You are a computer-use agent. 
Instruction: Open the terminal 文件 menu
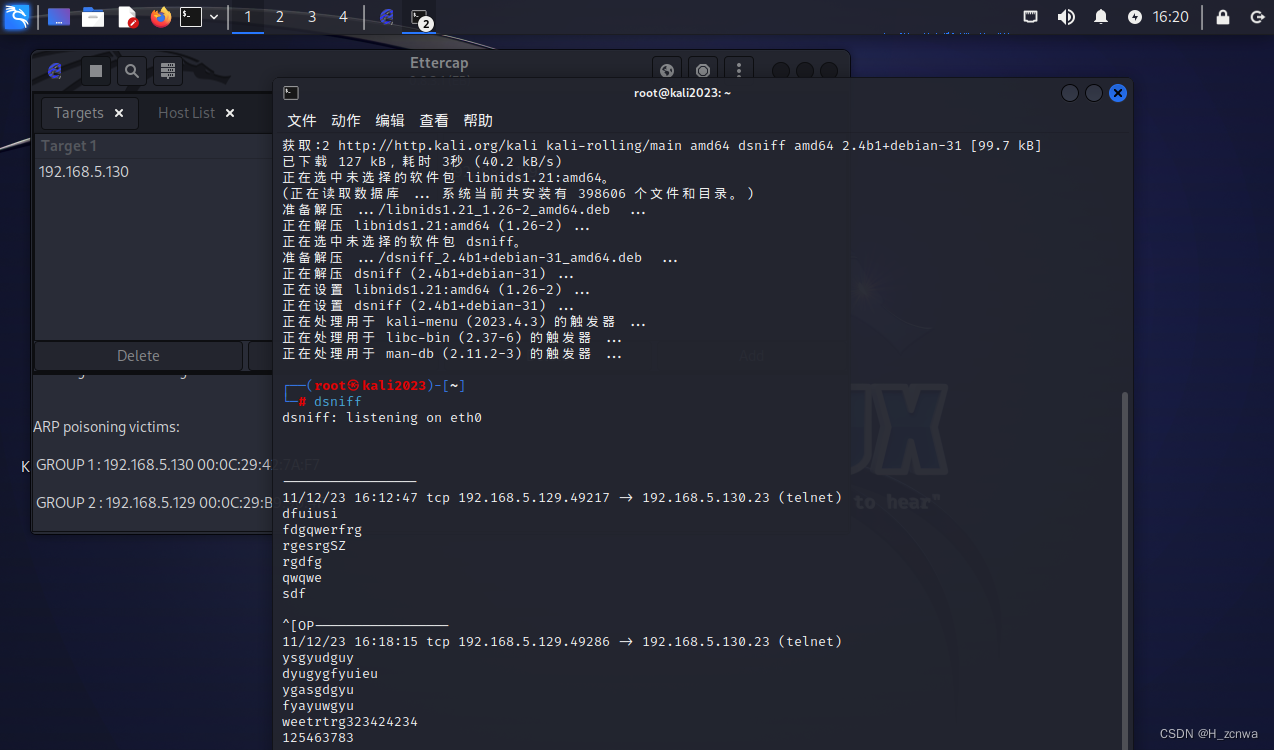[301, 121]
